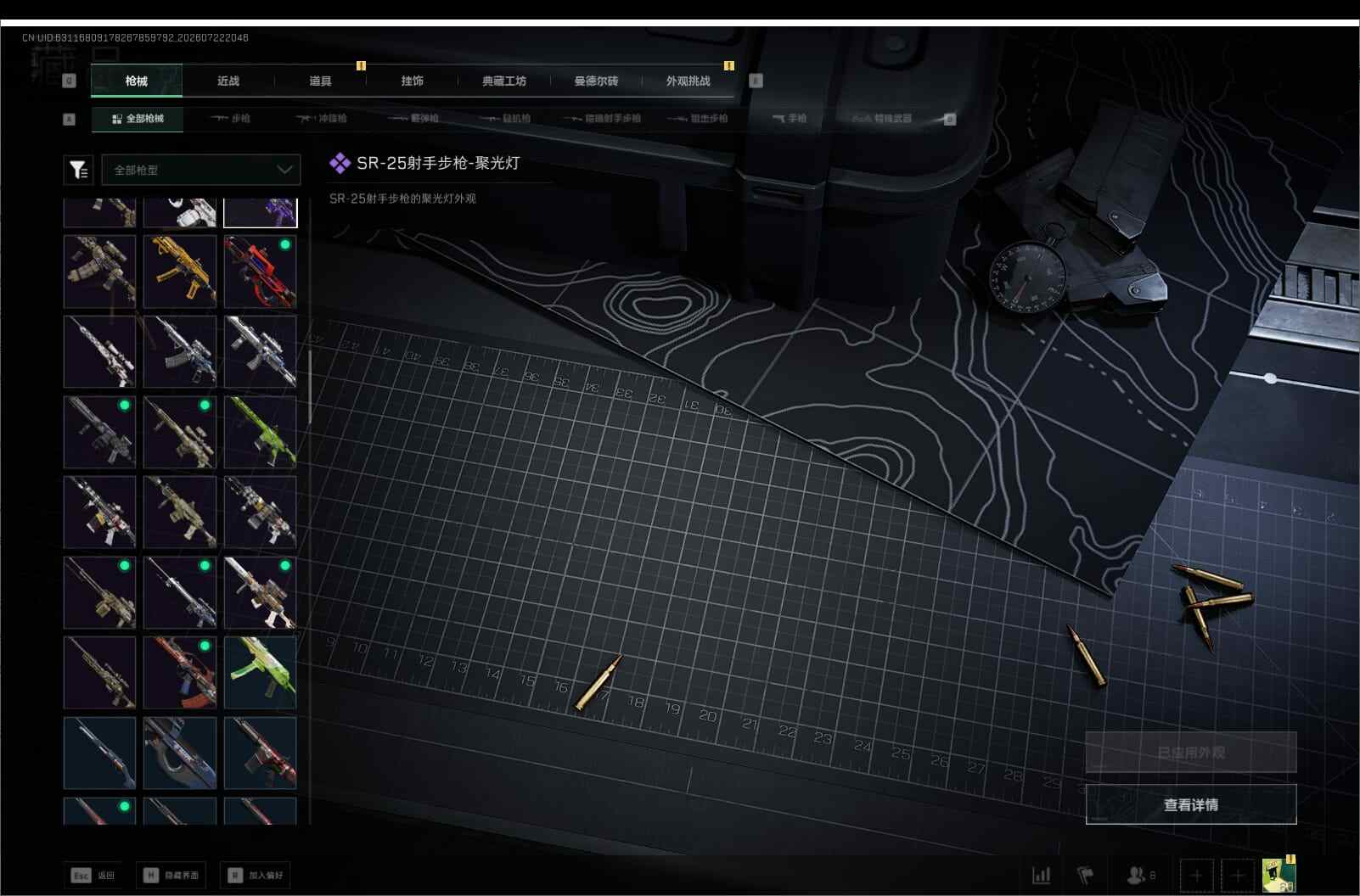Switch to the 枪械 tab

click(136, 81)
